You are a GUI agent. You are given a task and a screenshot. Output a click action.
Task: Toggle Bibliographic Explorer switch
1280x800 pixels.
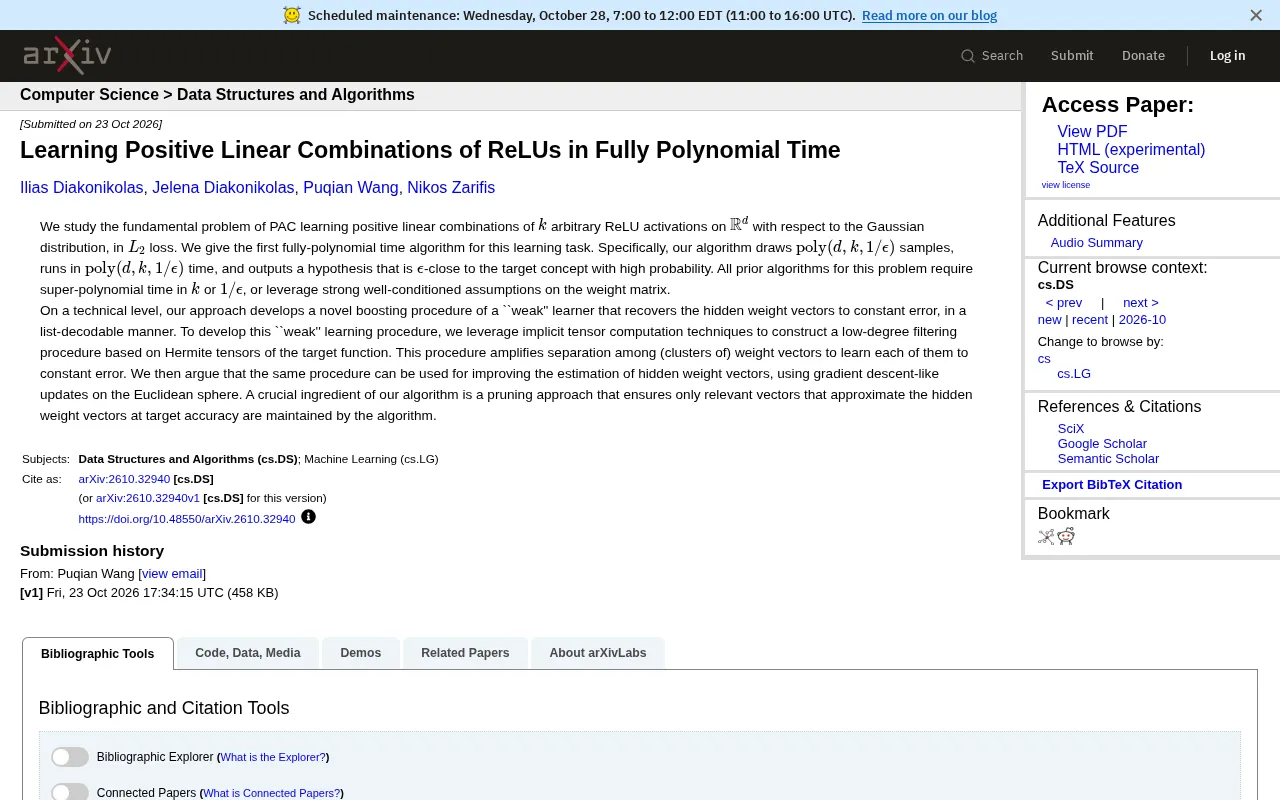[70, 757]
